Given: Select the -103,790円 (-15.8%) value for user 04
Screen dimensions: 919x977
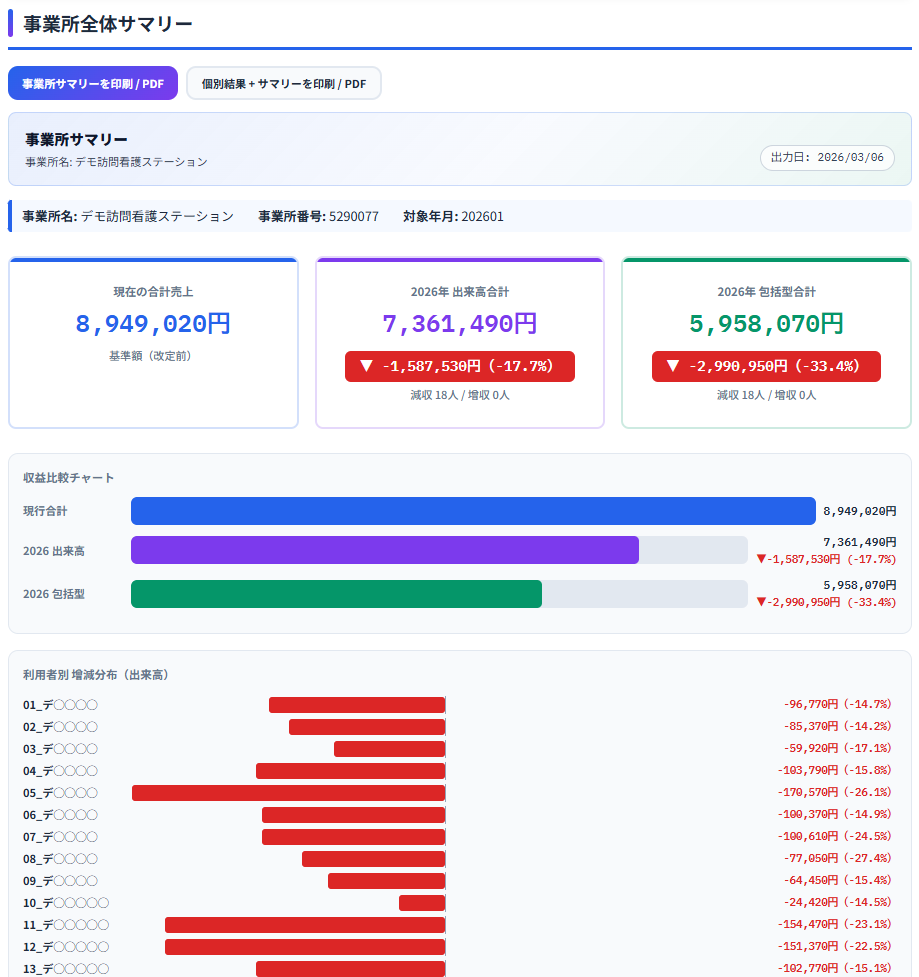Looking at the screenshot, I should (x=834, y=771).
